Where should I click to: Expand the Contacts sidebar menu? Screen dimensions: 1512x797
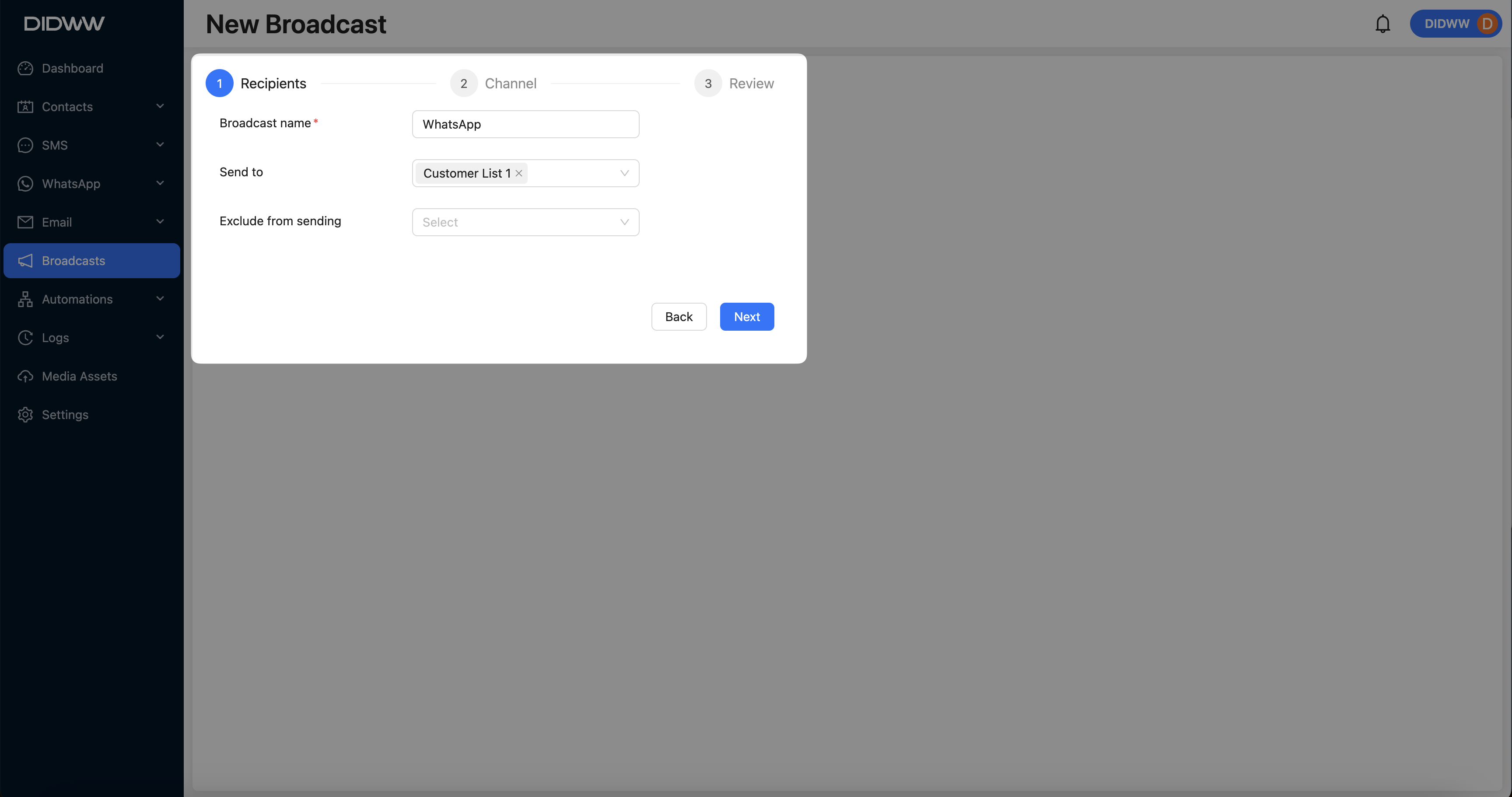[x=160, y=106]
